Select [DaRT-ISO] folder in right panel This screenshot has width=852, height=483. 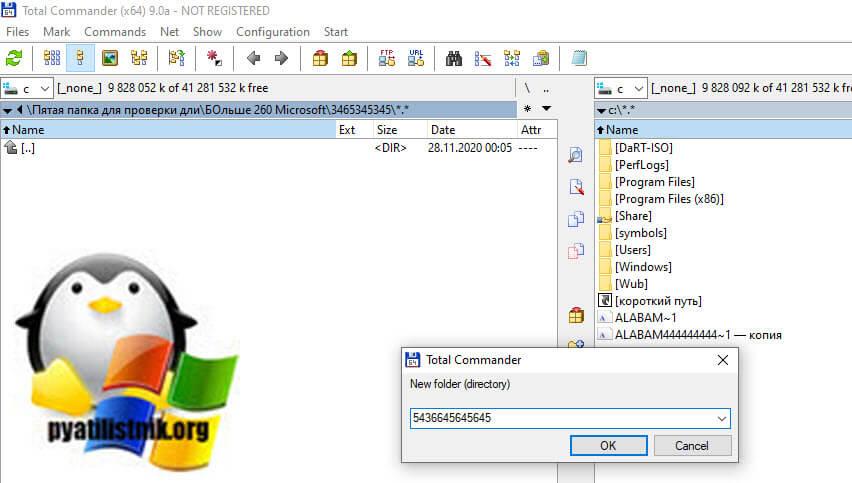pos(643,148)
